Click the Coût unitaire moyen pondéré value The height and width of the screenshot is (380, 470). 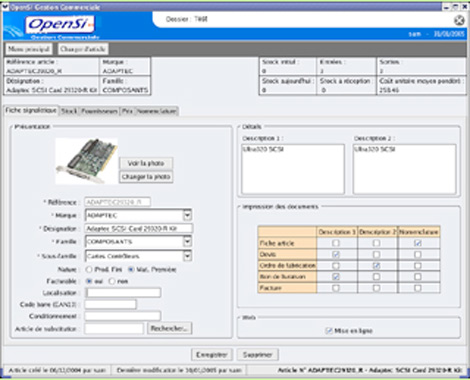point(389,90)
